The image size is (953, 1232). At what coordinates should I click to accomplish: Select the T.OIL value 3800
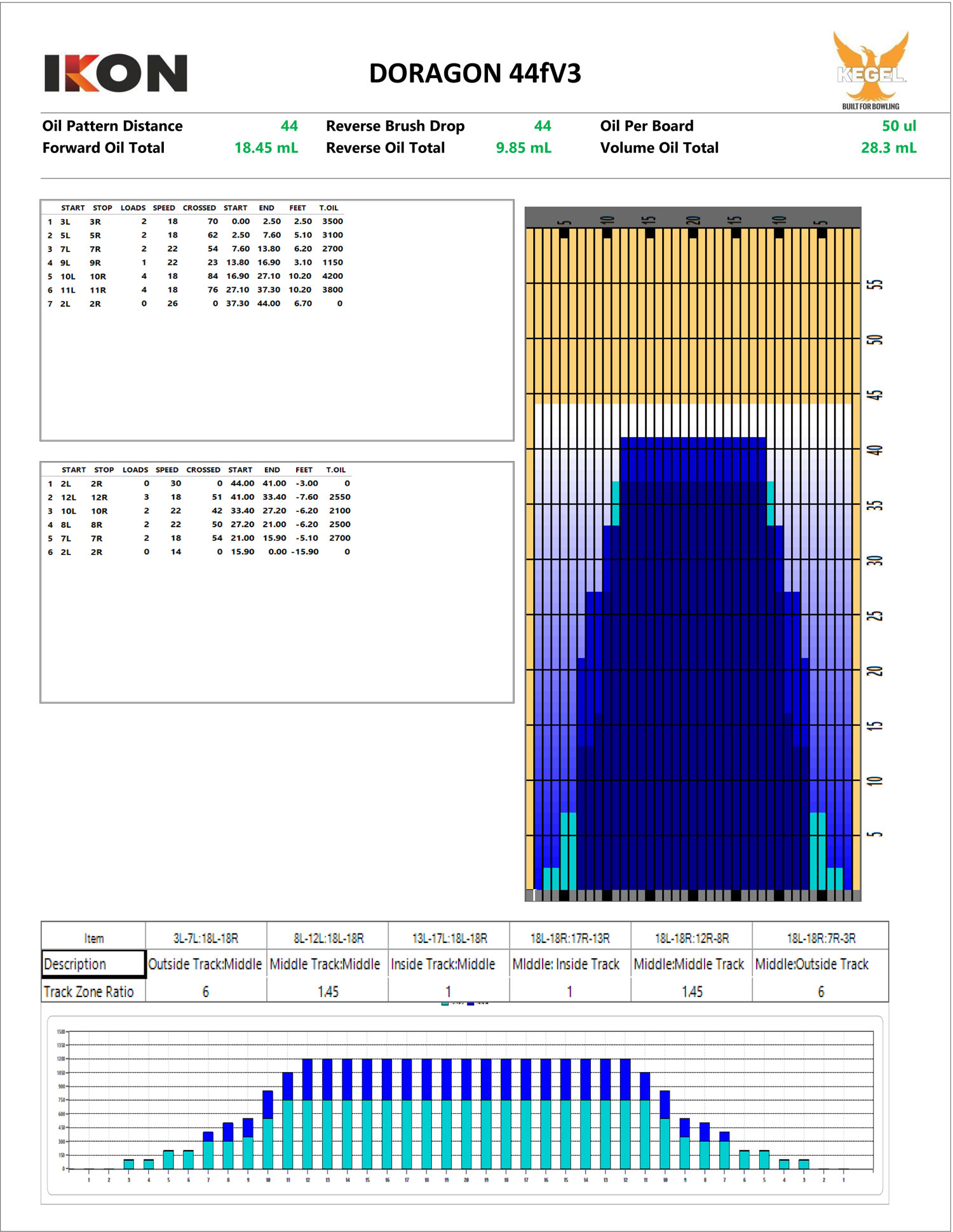[x=332, y=290]
